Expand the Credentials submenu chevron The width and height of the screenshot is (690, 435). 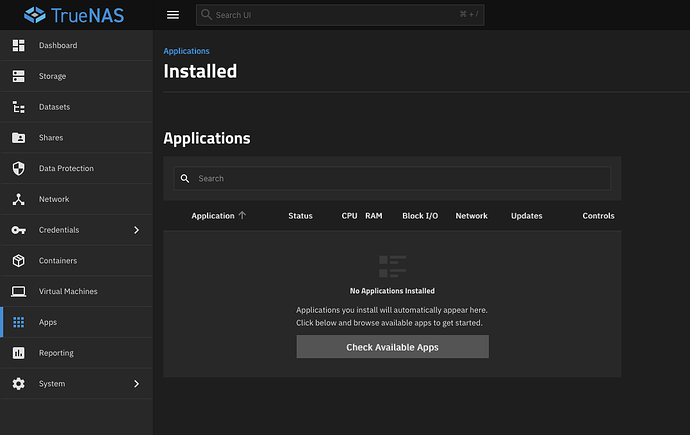pyautogui.click(x=137, y=230)
